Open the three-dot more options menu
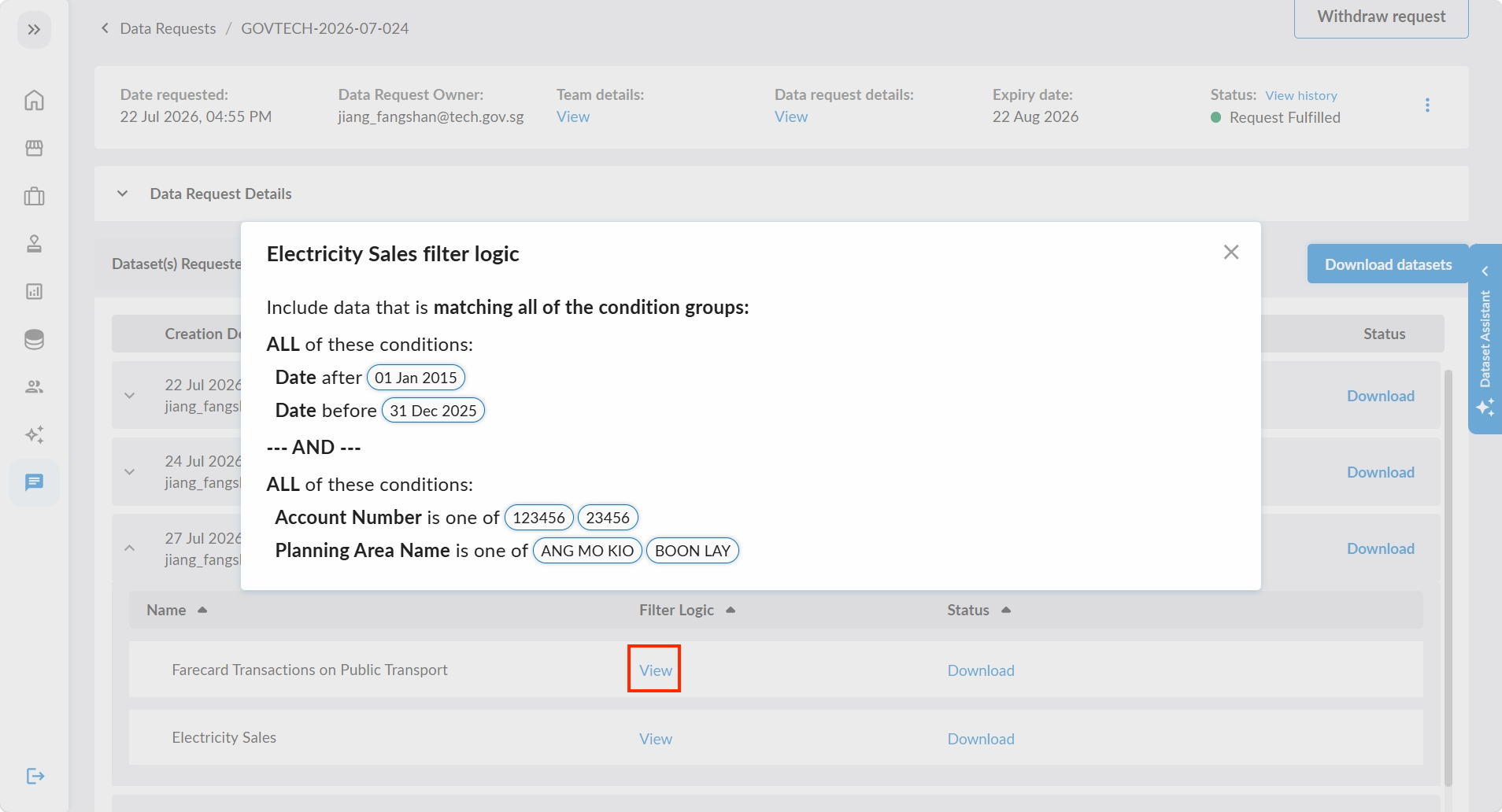 pyautogui.click(x=1427, y=105)
